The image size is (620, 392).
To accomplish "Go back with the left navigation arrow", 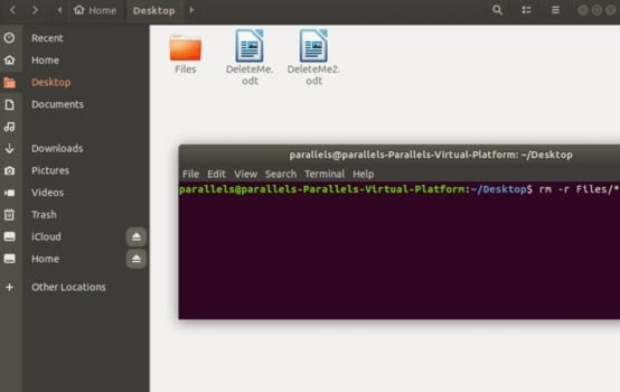I will pos(13,10).
